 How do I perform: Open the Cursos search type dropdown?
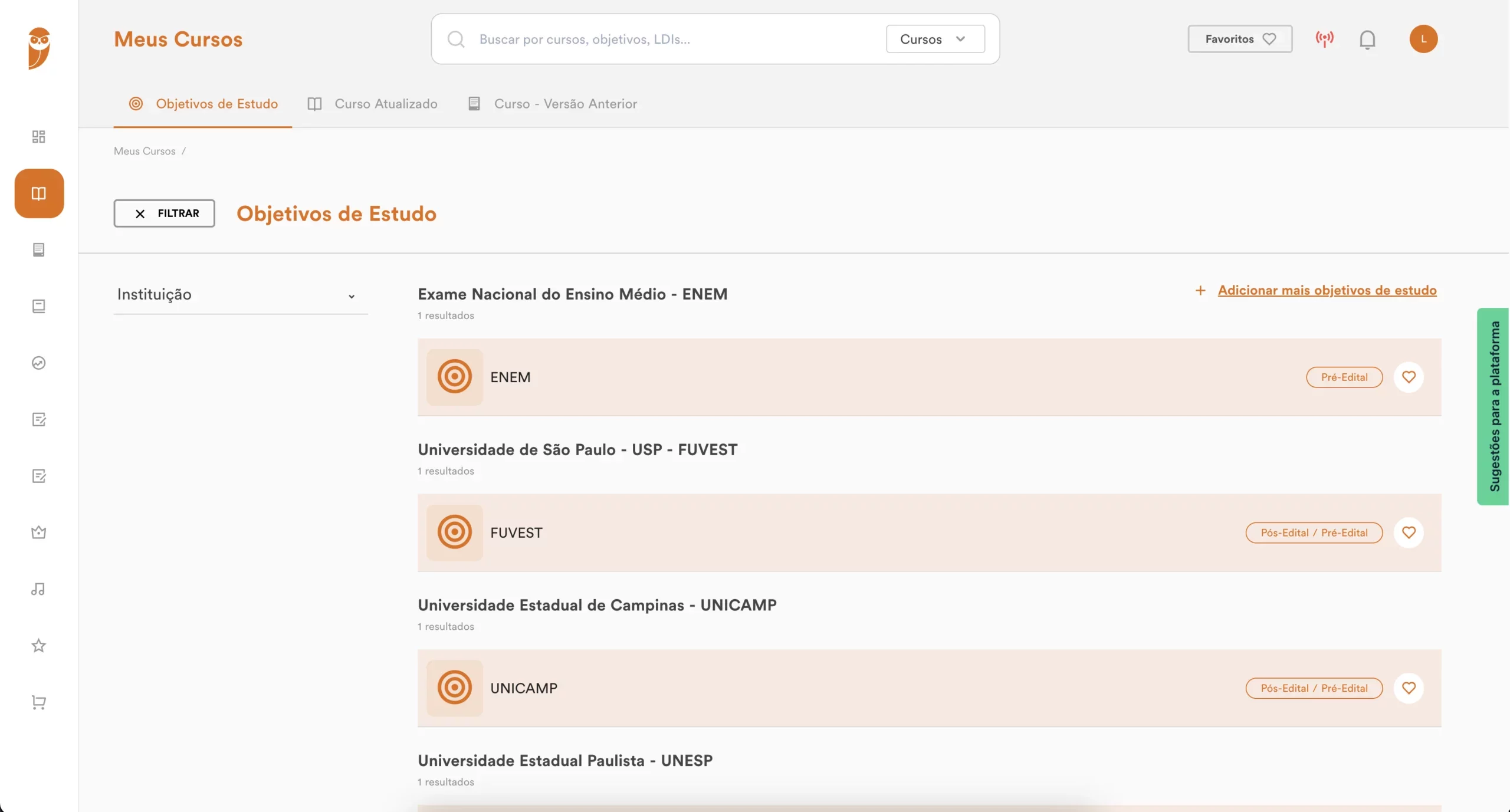click(935, 39)
